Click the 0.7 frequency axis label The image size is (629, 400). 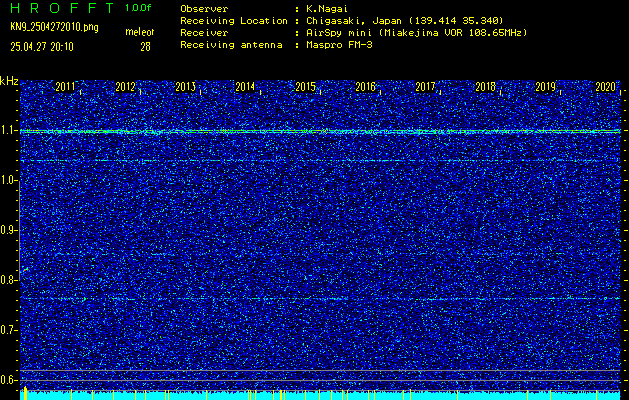point(7,330)
